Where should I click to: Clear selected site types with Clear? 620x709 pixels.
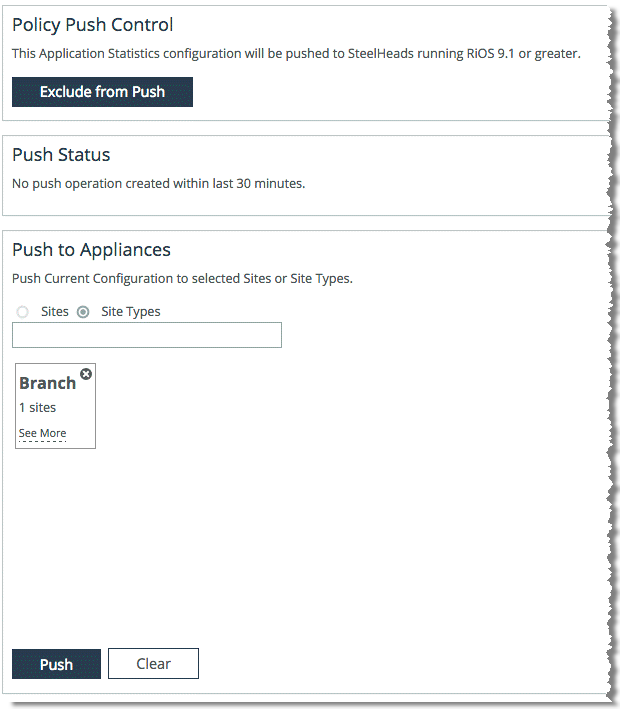(x=153, y=663)
